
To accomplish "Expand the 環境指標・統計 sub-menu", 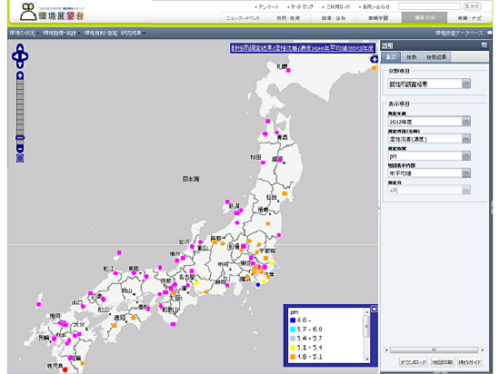I will click(x=61, y=33).
